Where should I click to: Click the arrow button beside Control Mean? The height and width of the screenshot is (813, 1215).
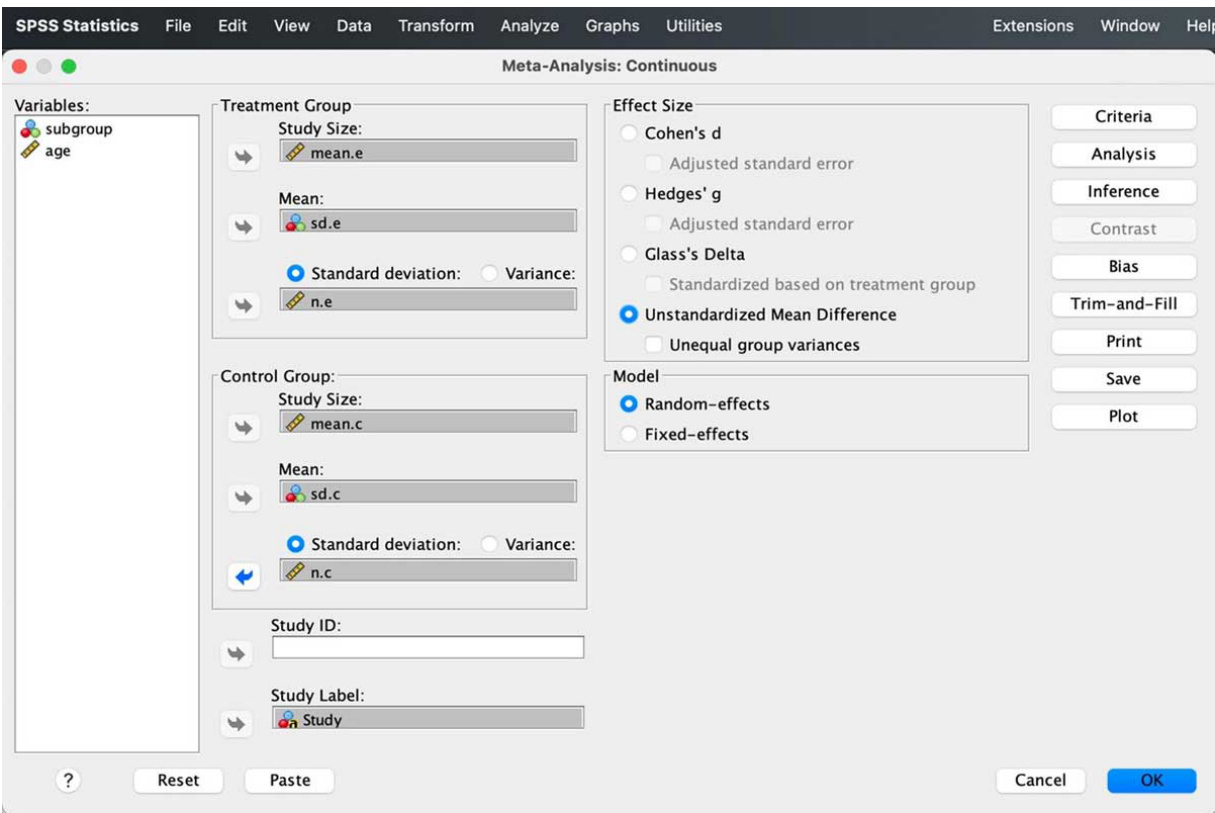pyautogui.click(x=244, y=497)
